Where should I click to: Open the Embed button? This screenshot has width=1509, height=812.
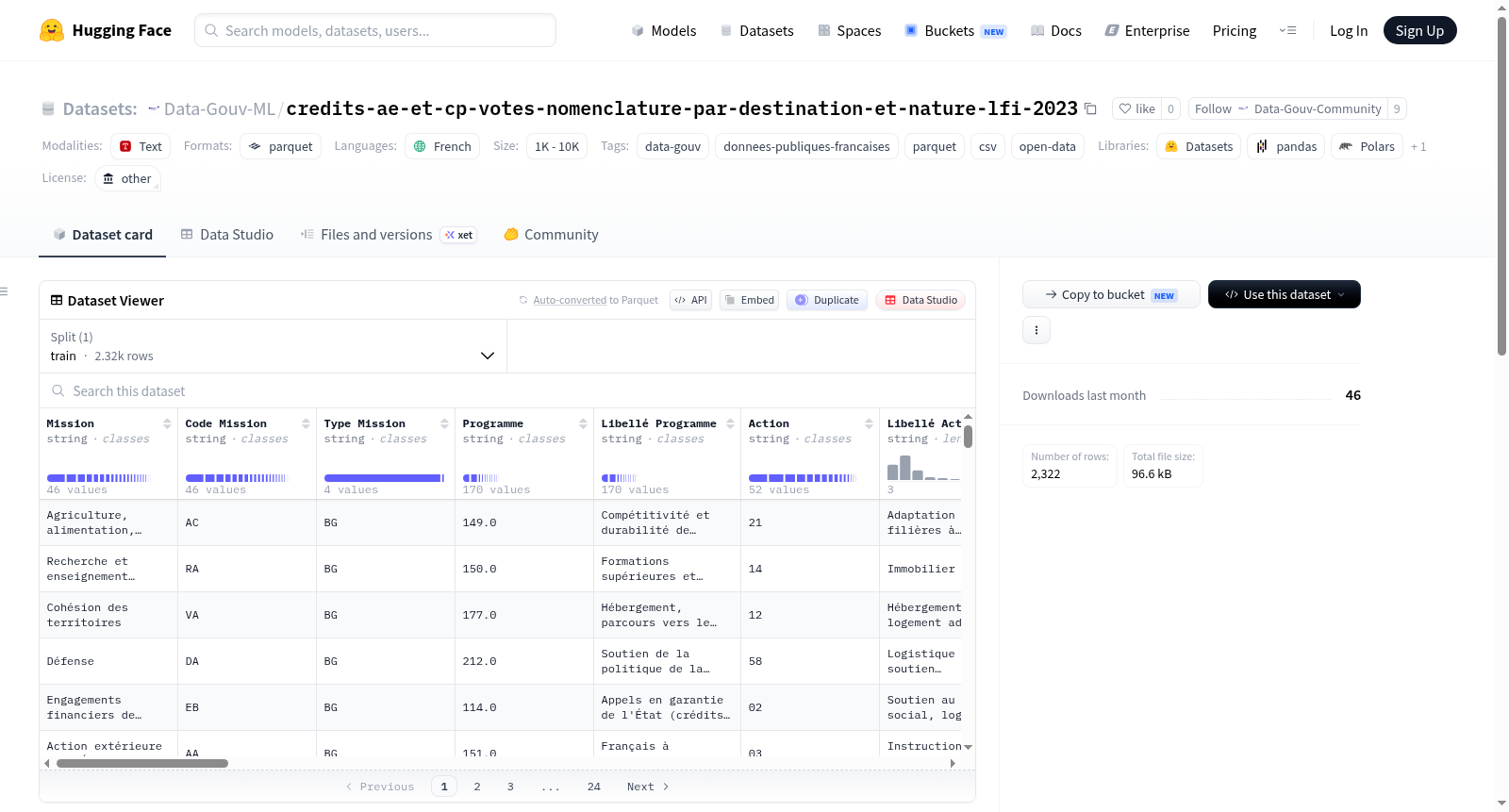point(749,300)
